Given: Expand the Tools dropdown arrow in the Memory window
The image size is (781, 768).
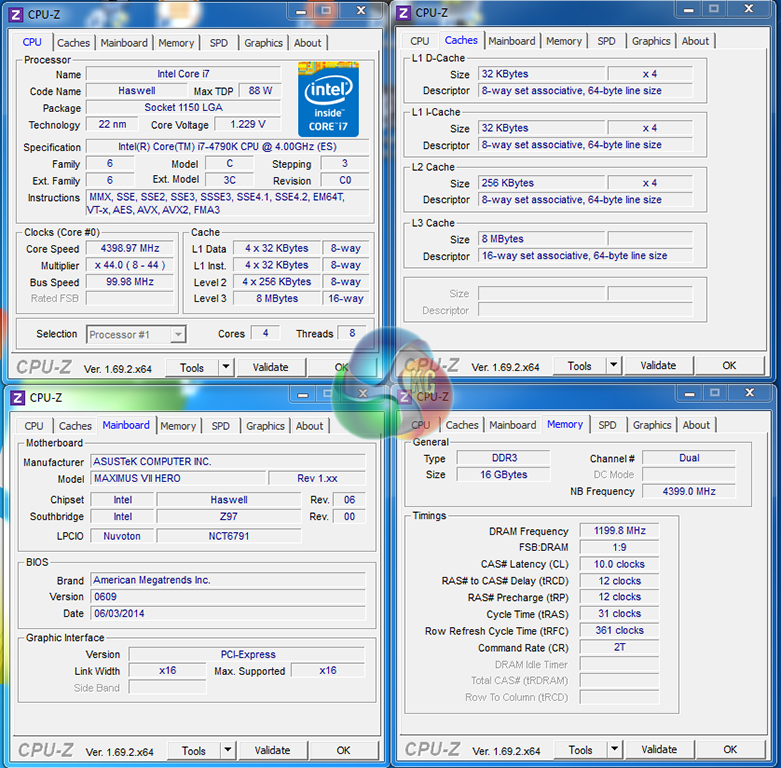Looking at the screenshot, I should tap(614, 750).
